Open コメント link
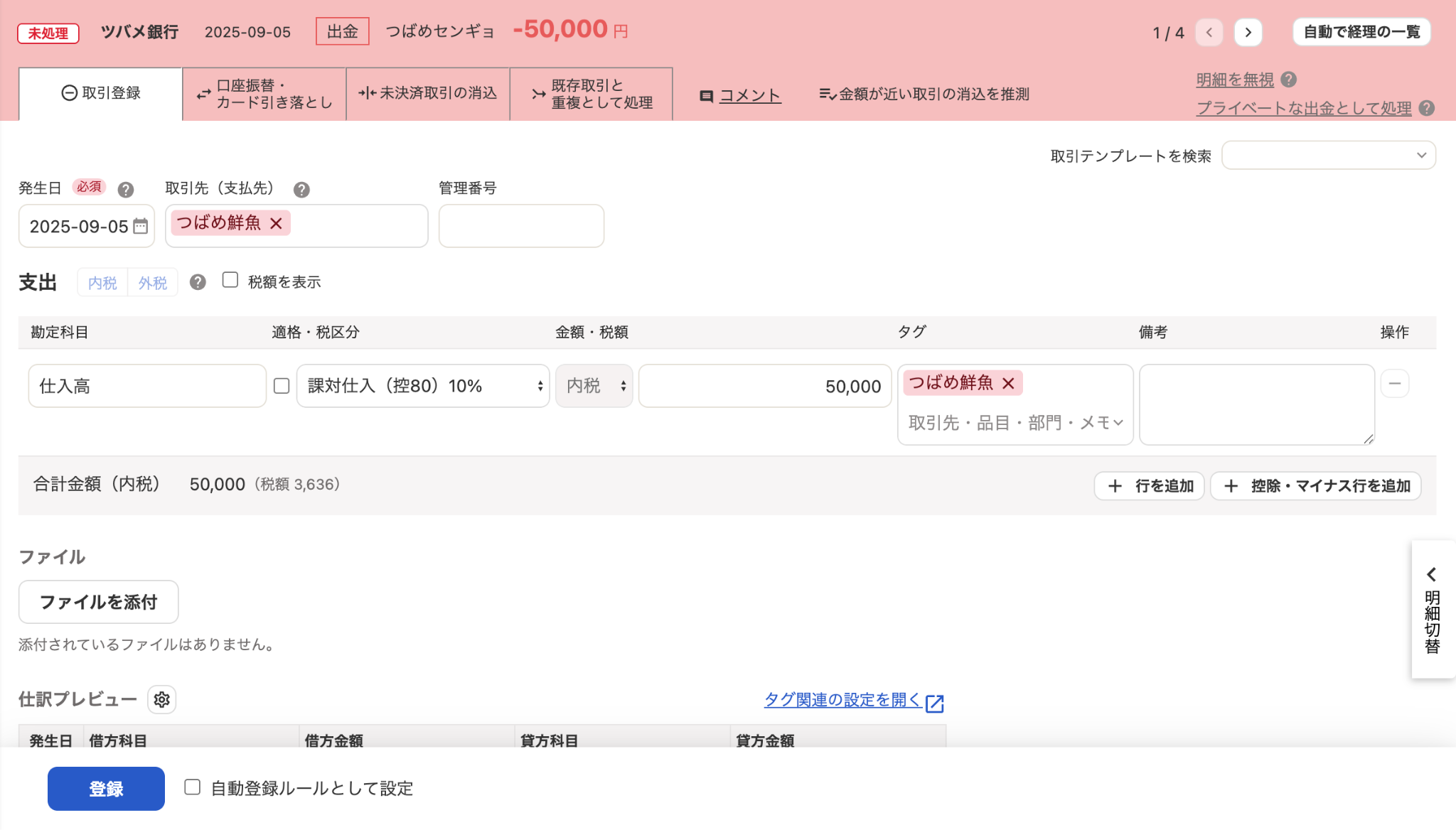 [750, 95]
